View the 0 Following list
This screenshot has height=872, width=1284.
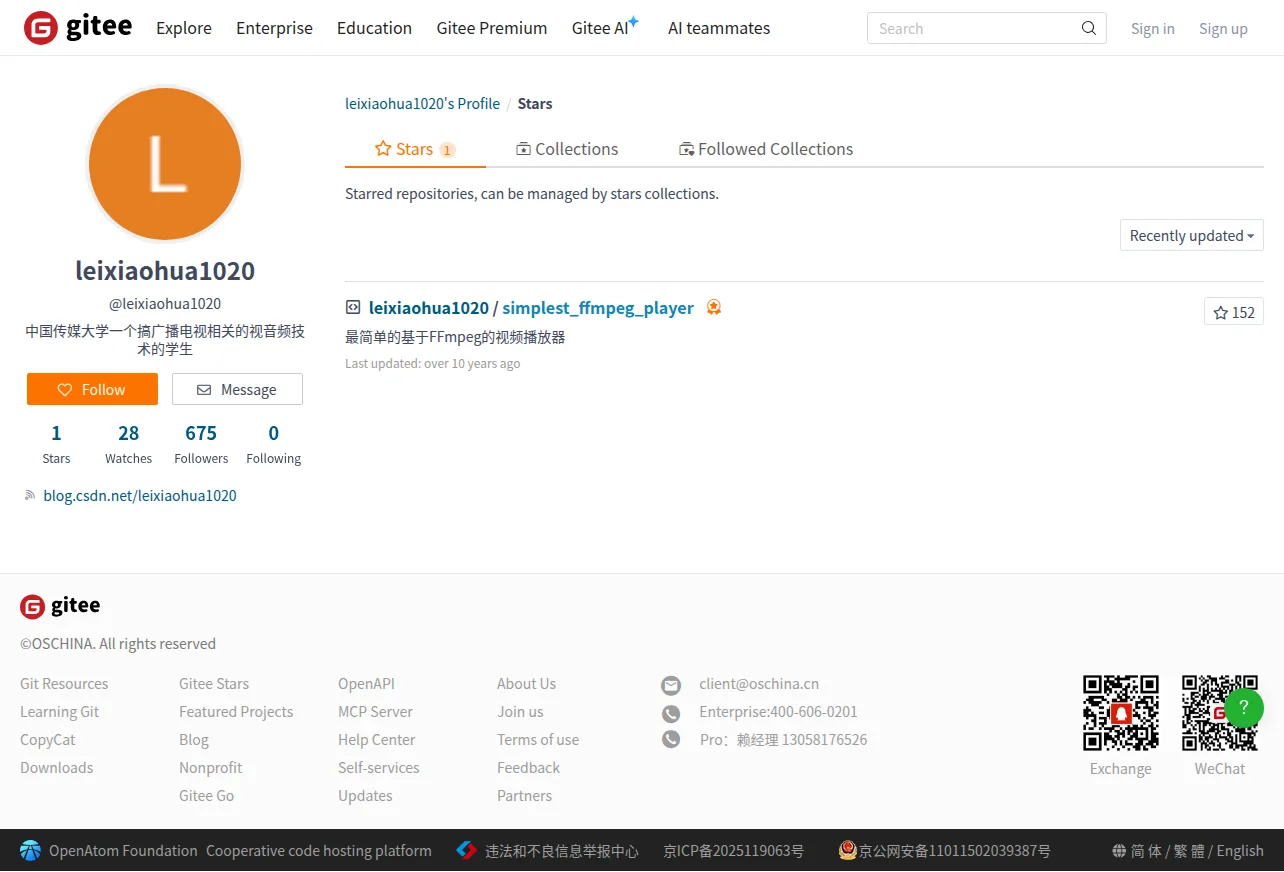pyautogui.click(x=274, y=444)
